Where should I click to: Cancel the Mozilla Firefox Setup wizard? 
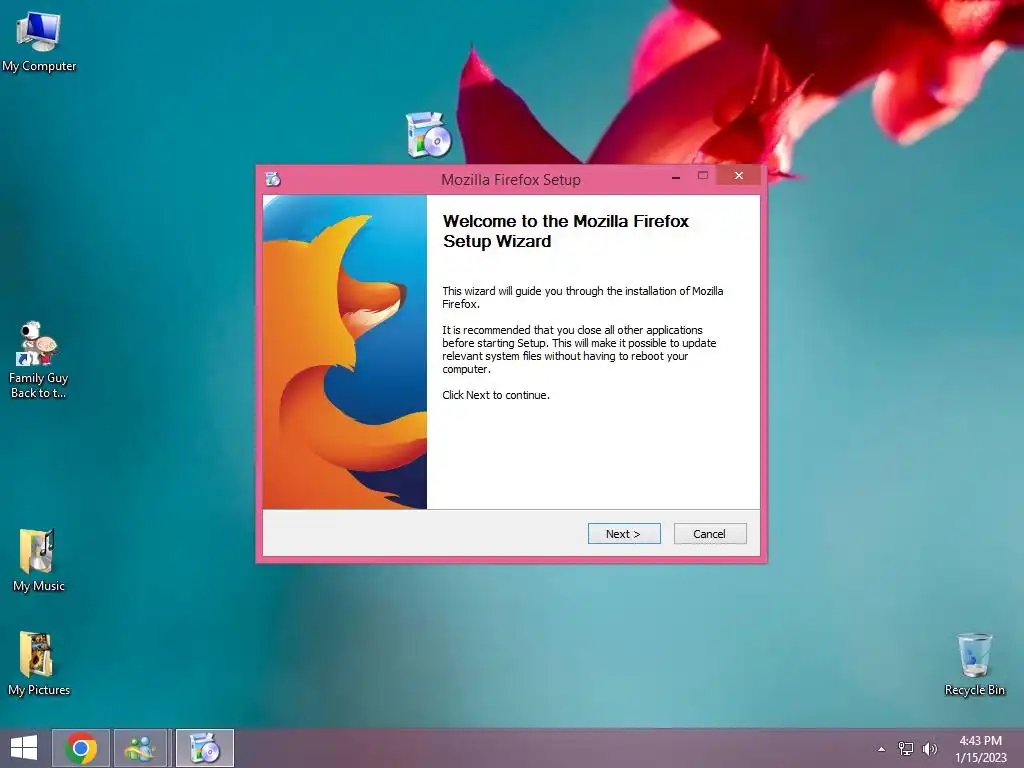[x=710, y=534]
